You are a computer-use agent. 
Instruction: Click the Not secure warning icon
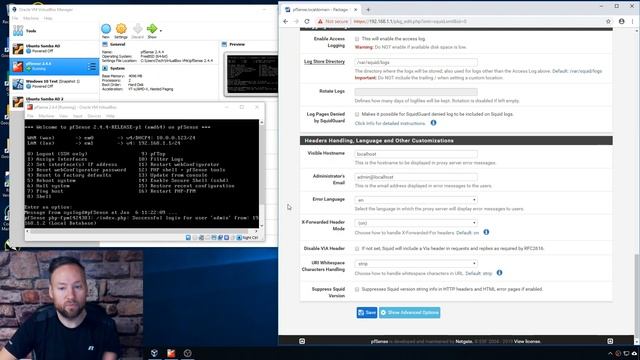click(320, 21)
